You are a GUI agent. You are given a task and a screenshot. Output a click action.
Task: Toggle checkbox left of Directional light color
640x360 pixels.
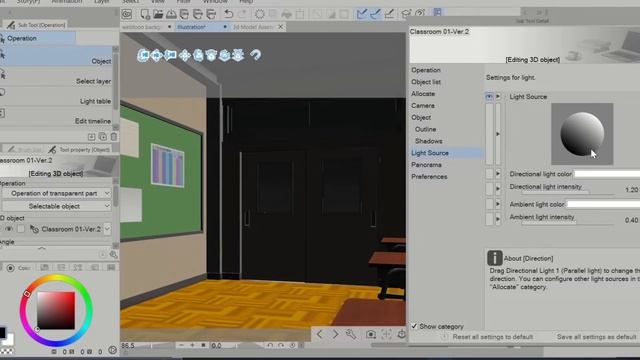[489, 173]
